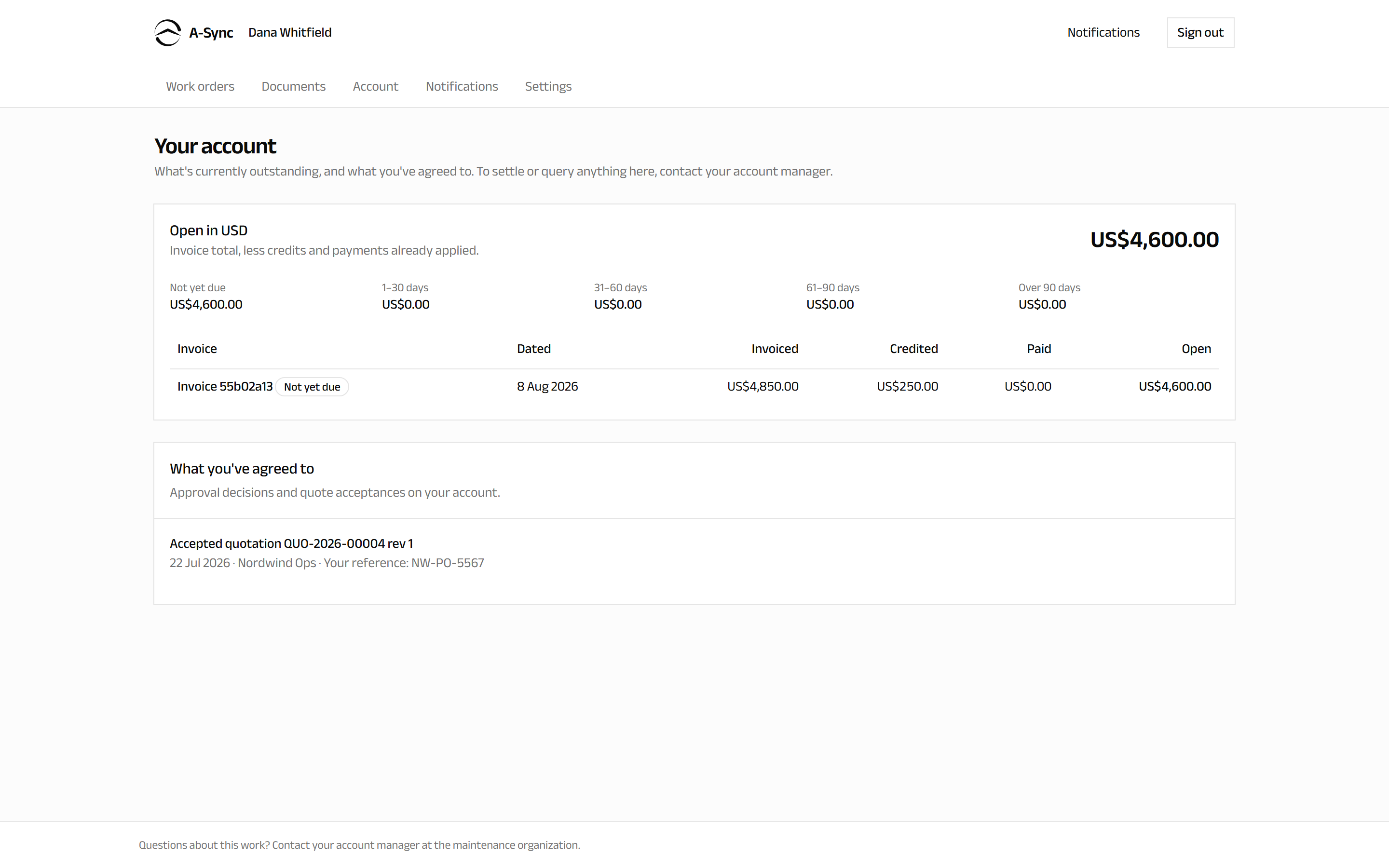
Task: Click the What you've agreed to heading
Action: pos(242,469)
